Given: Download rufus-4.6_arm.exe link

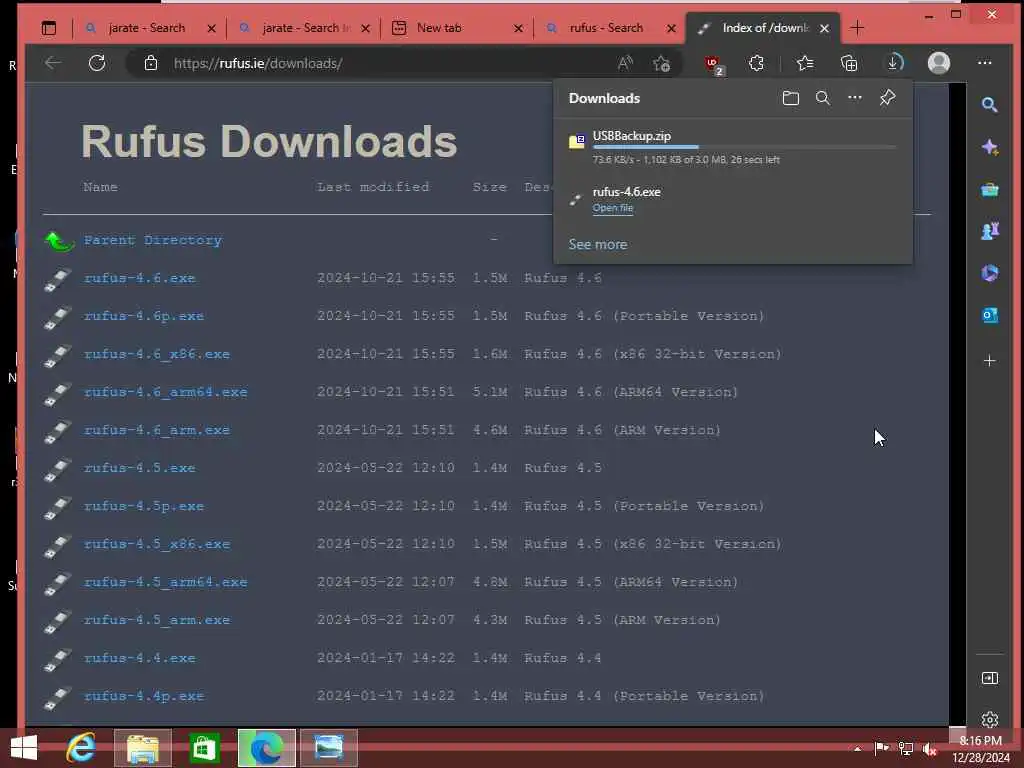Looking at the screenshot, I should coord(157,430).
